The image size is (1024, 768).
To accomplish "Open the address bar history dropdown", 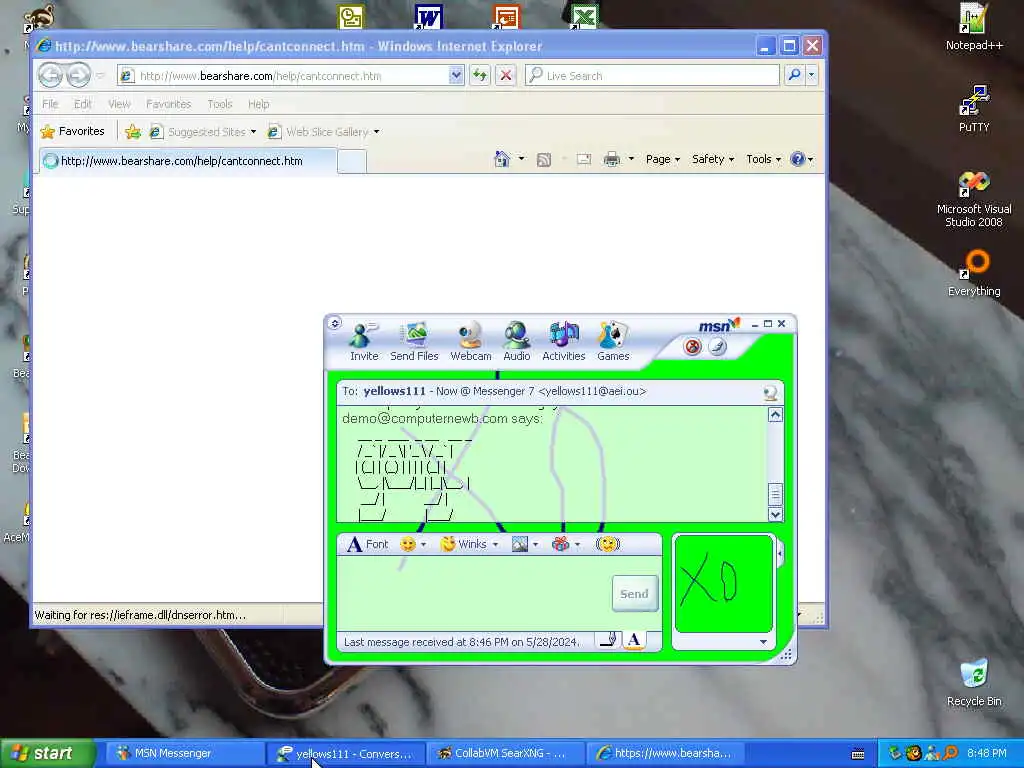I will (456, 76).
